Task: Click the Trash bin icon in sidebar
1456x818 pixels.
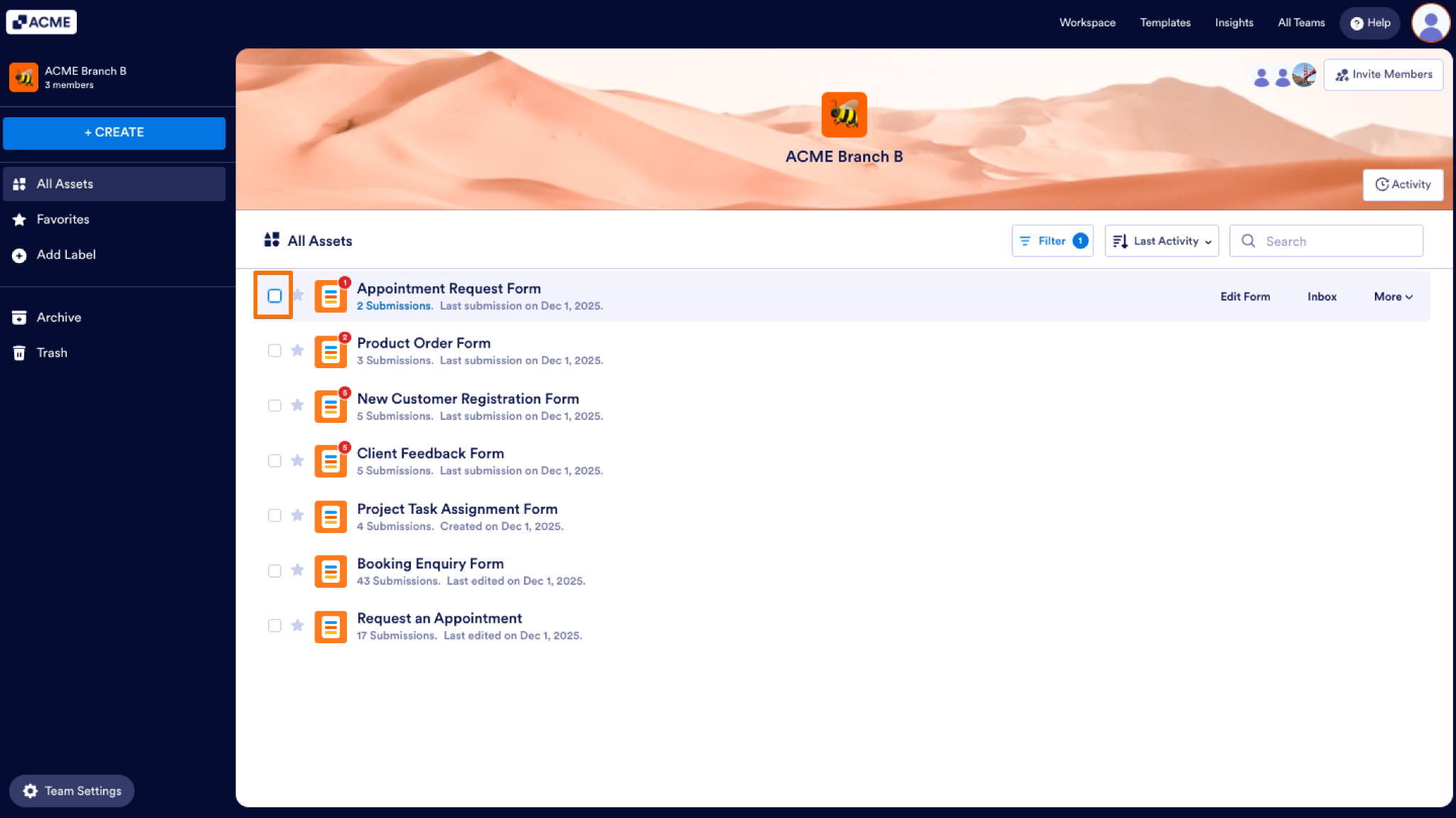Action: (x=19, y=353)
